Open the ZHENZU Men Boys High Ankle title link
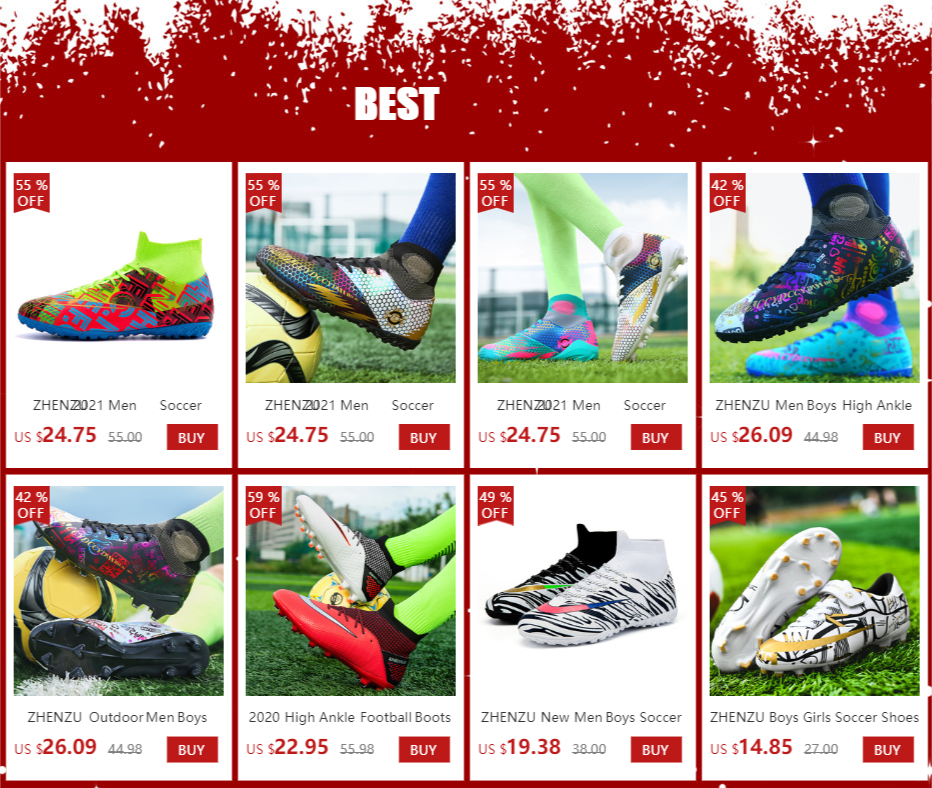 pos(814,405)
